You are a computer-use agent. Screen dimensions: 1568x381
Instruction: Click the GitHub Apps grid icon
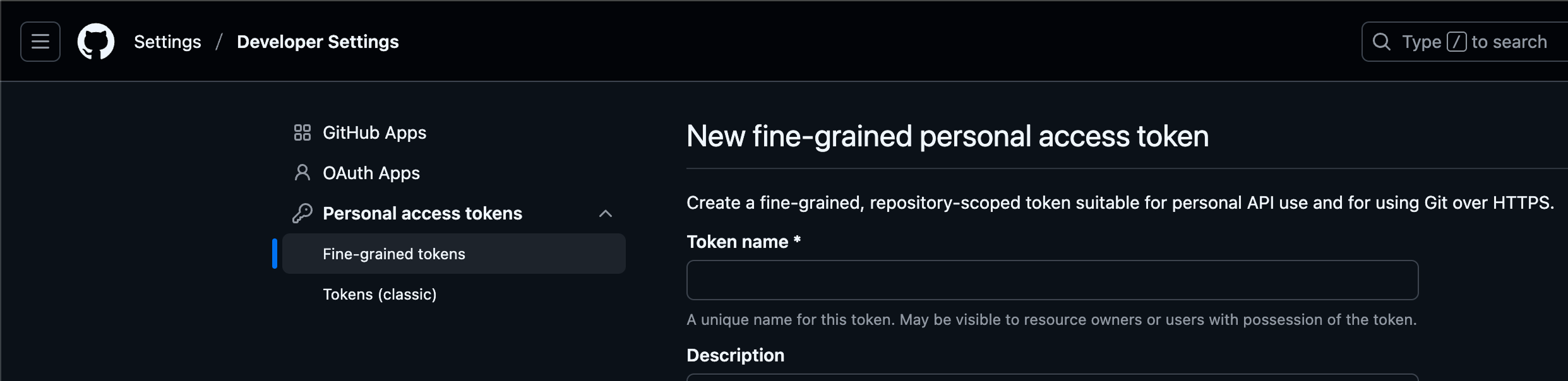[x=302, y=132]
